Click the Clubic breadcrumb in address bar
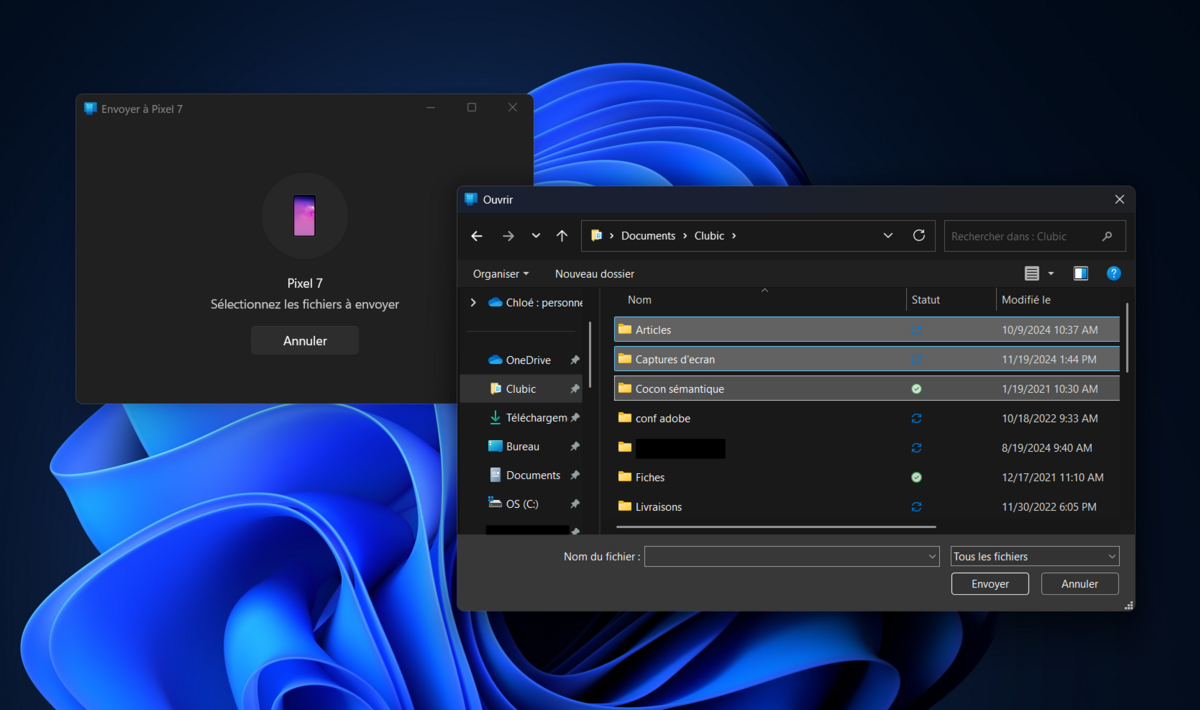The height and width of the screenshot is (710, 1200). click(709, 236)
